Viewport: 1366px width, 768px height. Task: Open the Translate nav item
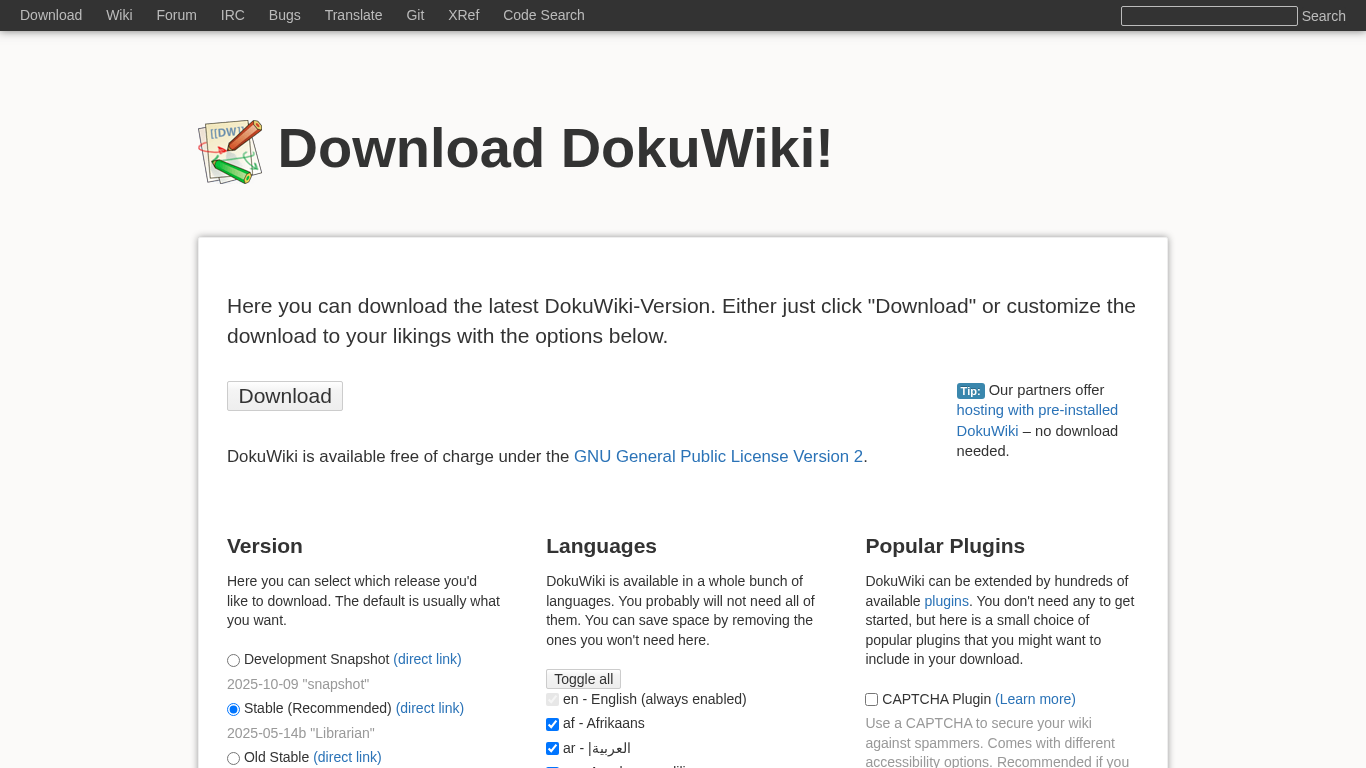tap(353, 15)
